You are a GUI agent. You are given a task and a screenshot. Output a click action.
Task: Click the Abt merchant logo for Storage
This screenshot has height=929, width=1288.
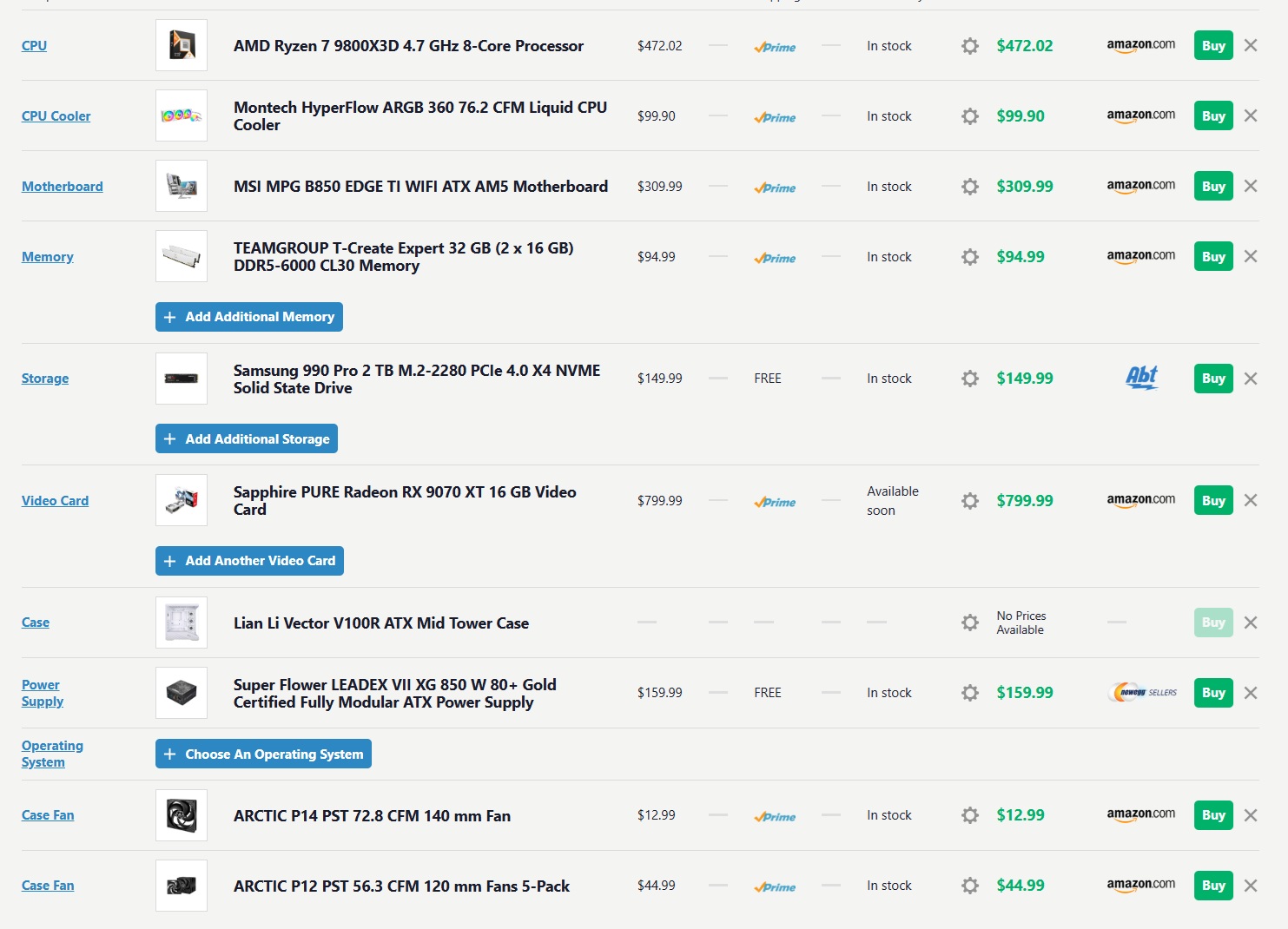click(x=1142, y=378)
